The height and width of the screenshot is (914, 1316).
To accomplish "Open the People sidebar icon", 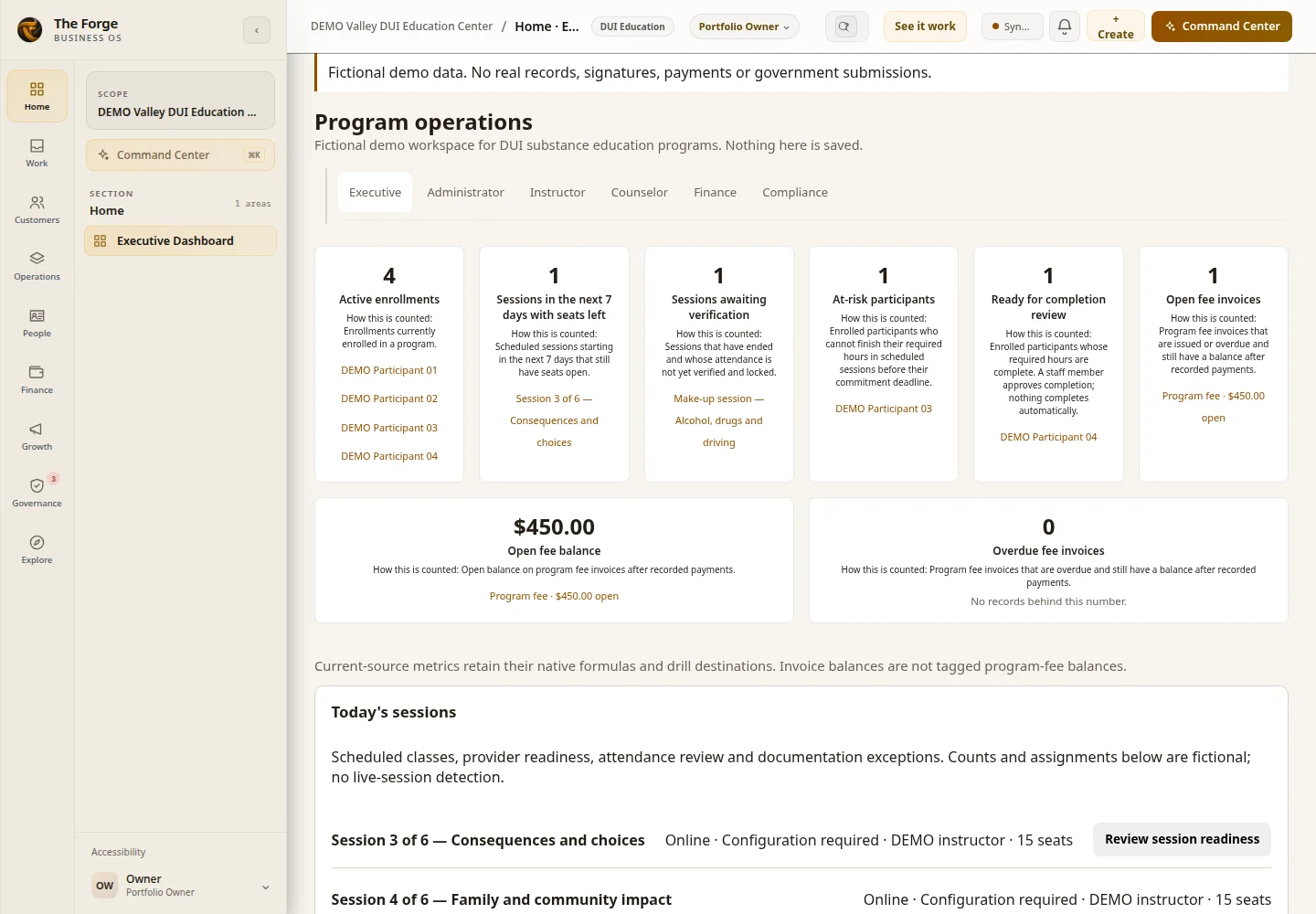I will coord(37,323).
